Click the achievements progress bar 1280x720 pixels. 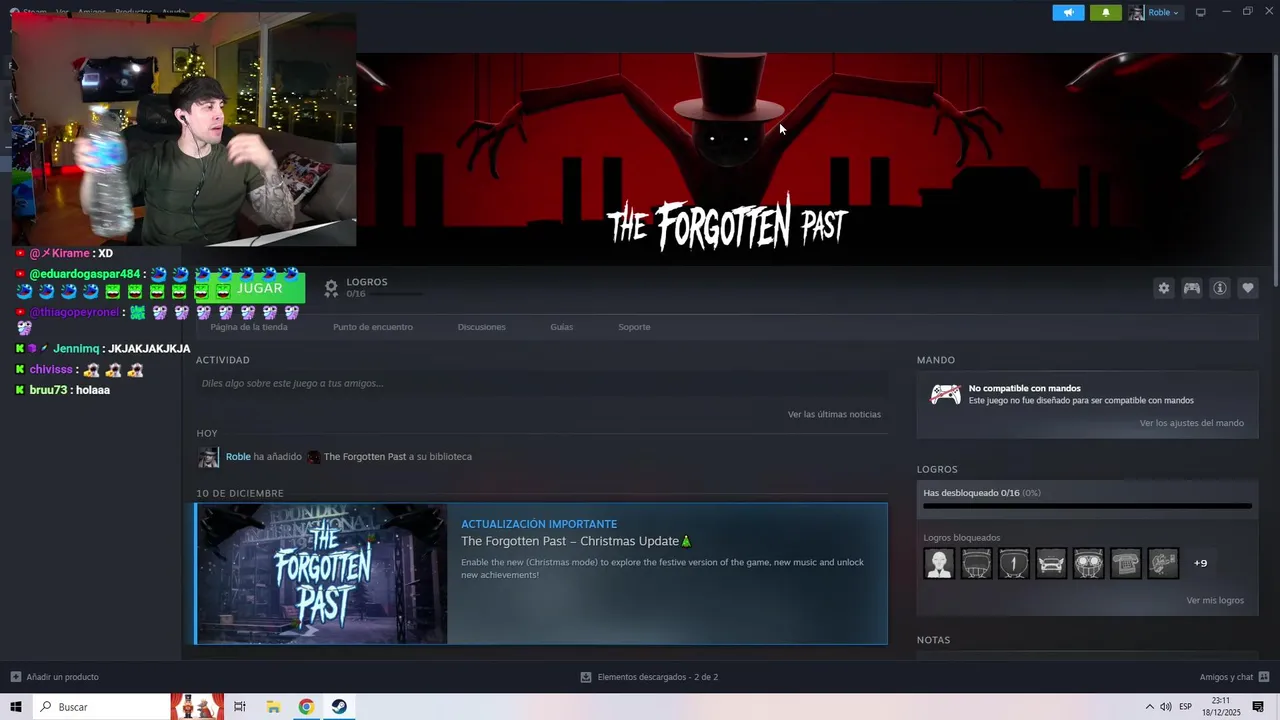click(1087, 507)
